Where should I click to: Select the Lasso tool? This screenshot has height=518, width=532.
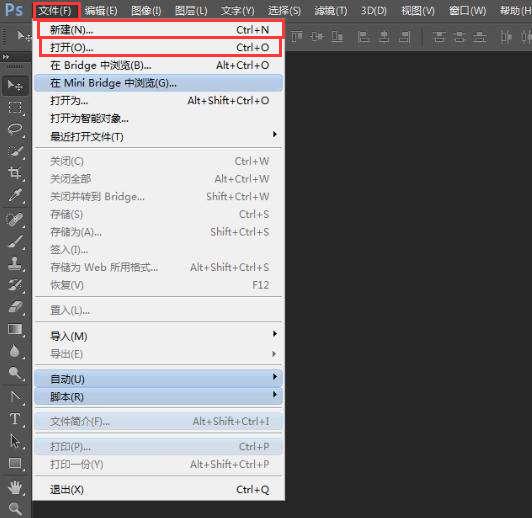(x=15, y=130)
